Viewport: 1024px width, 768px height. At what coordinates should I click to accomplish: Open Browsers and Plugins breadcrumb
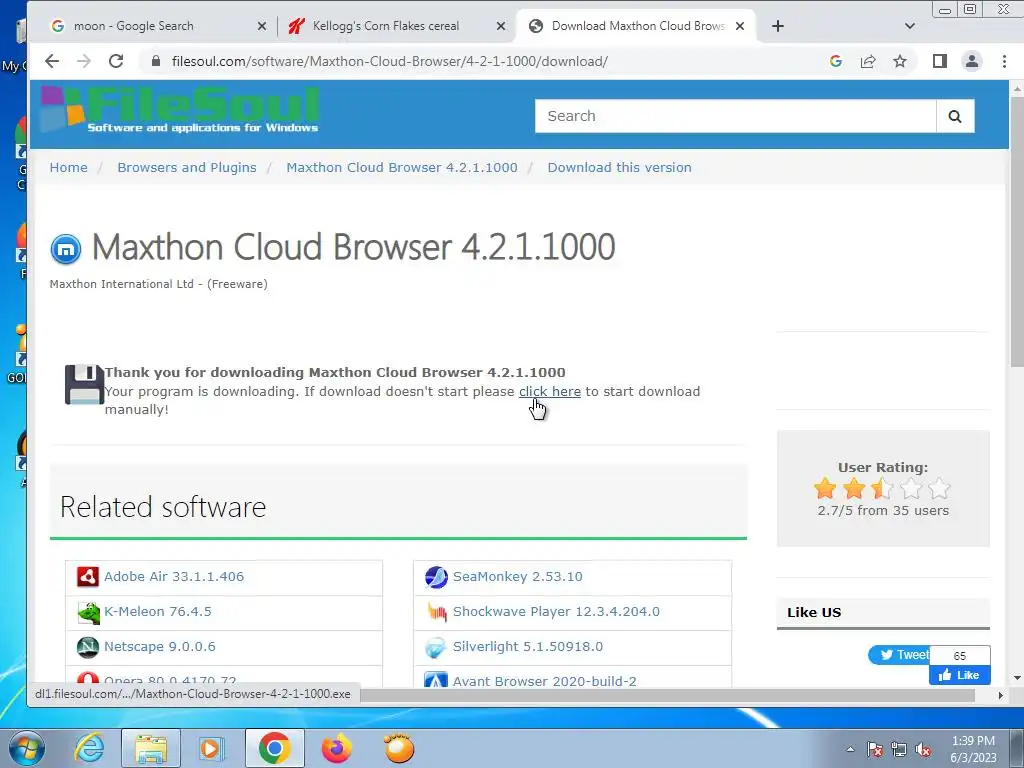click(x=187, y=168)
